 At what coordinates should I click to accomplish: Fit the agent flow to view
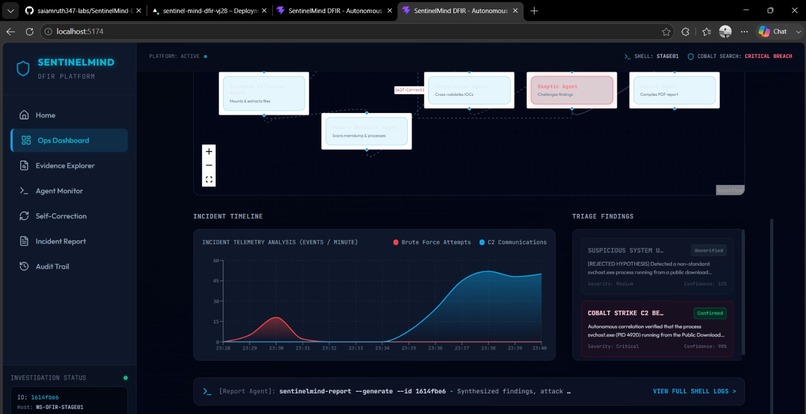(x=209, y=179)
